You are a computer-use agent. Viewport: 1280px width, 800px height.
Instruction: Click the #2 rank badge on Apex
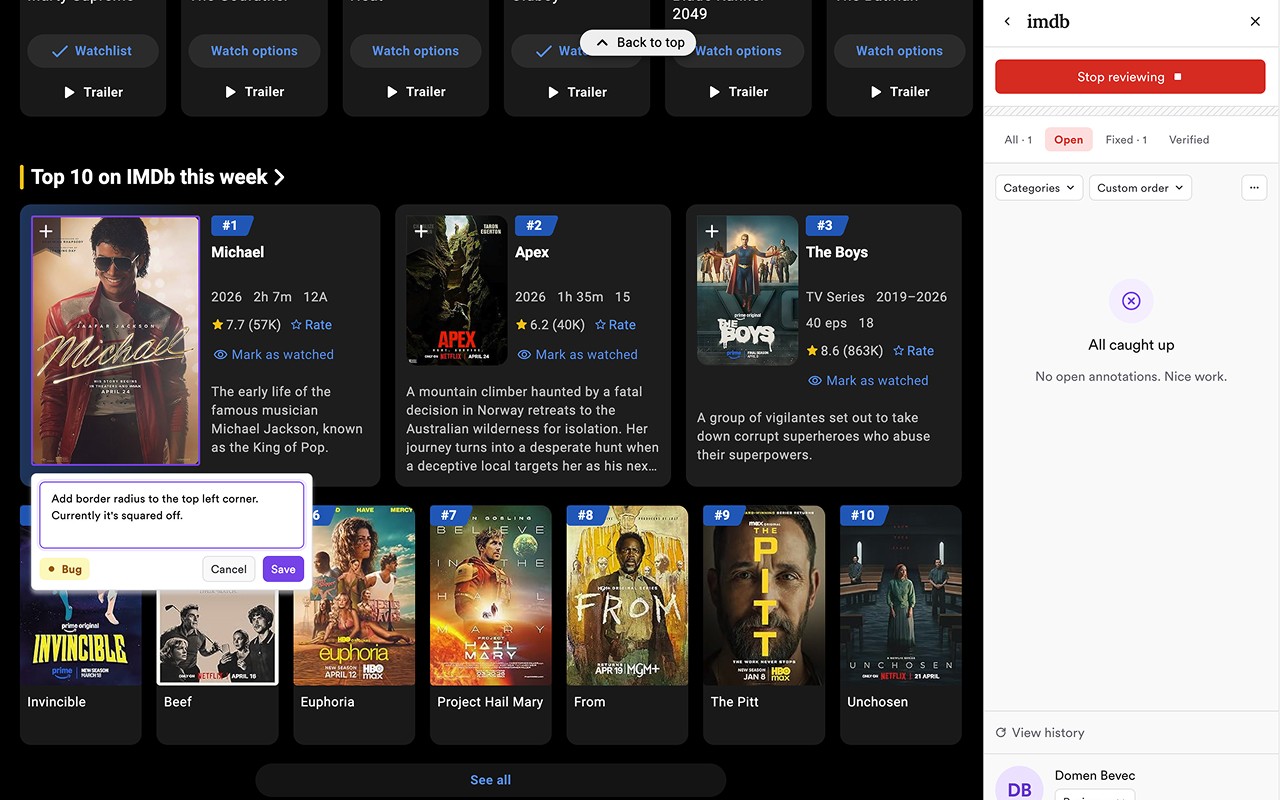534,226
